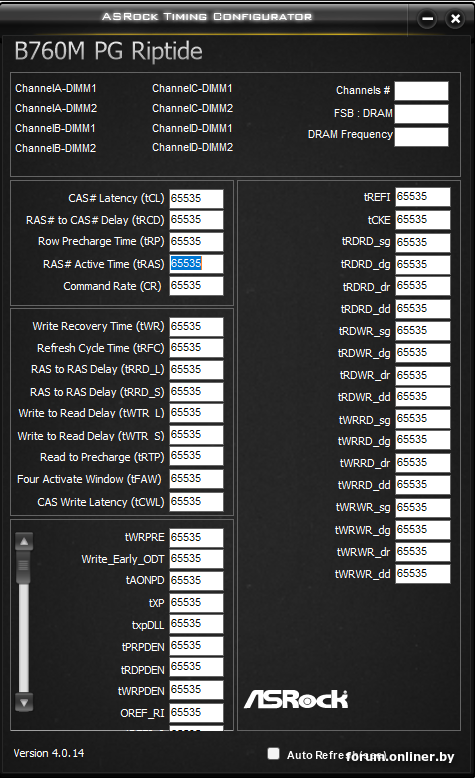Focus the tWRWR_dg value field
The image size is (475, 778).
[422, 530]
